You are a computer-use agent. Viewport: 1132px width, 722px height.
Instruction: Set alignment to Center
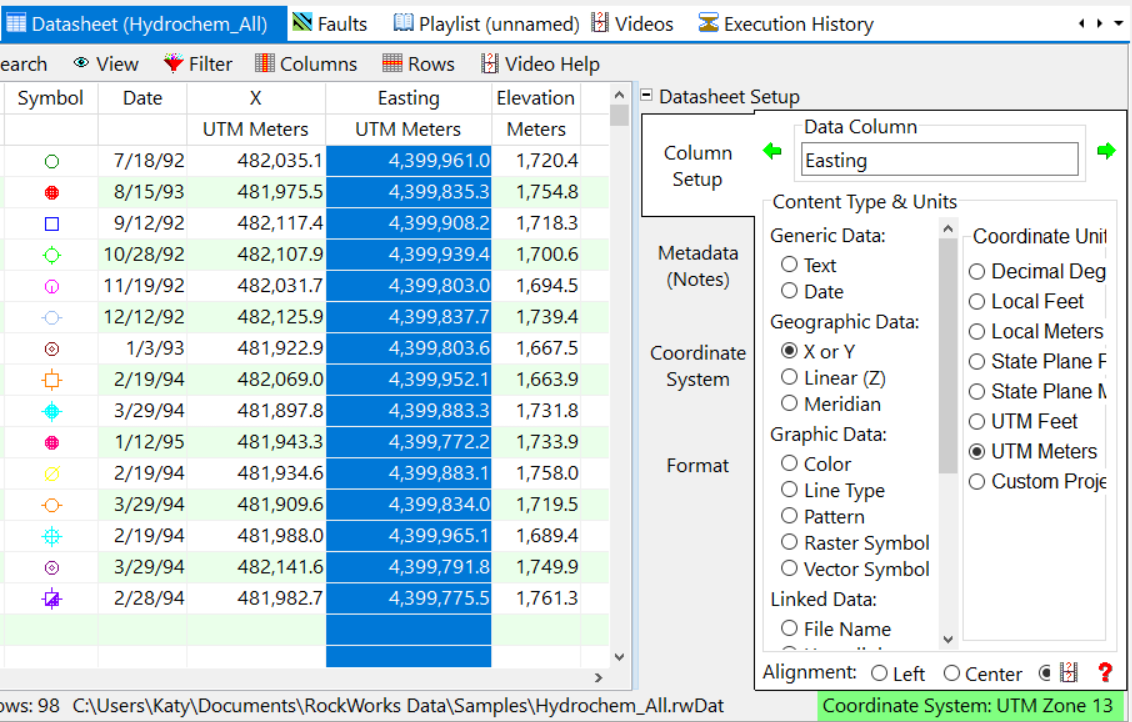pos(952,674)
